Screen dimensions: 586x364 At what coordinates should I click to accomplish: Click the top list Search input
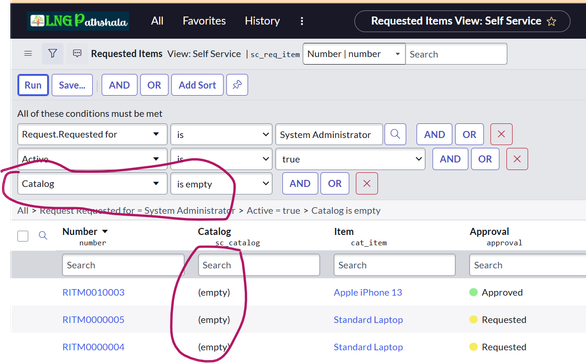click(x=456, y=54)
